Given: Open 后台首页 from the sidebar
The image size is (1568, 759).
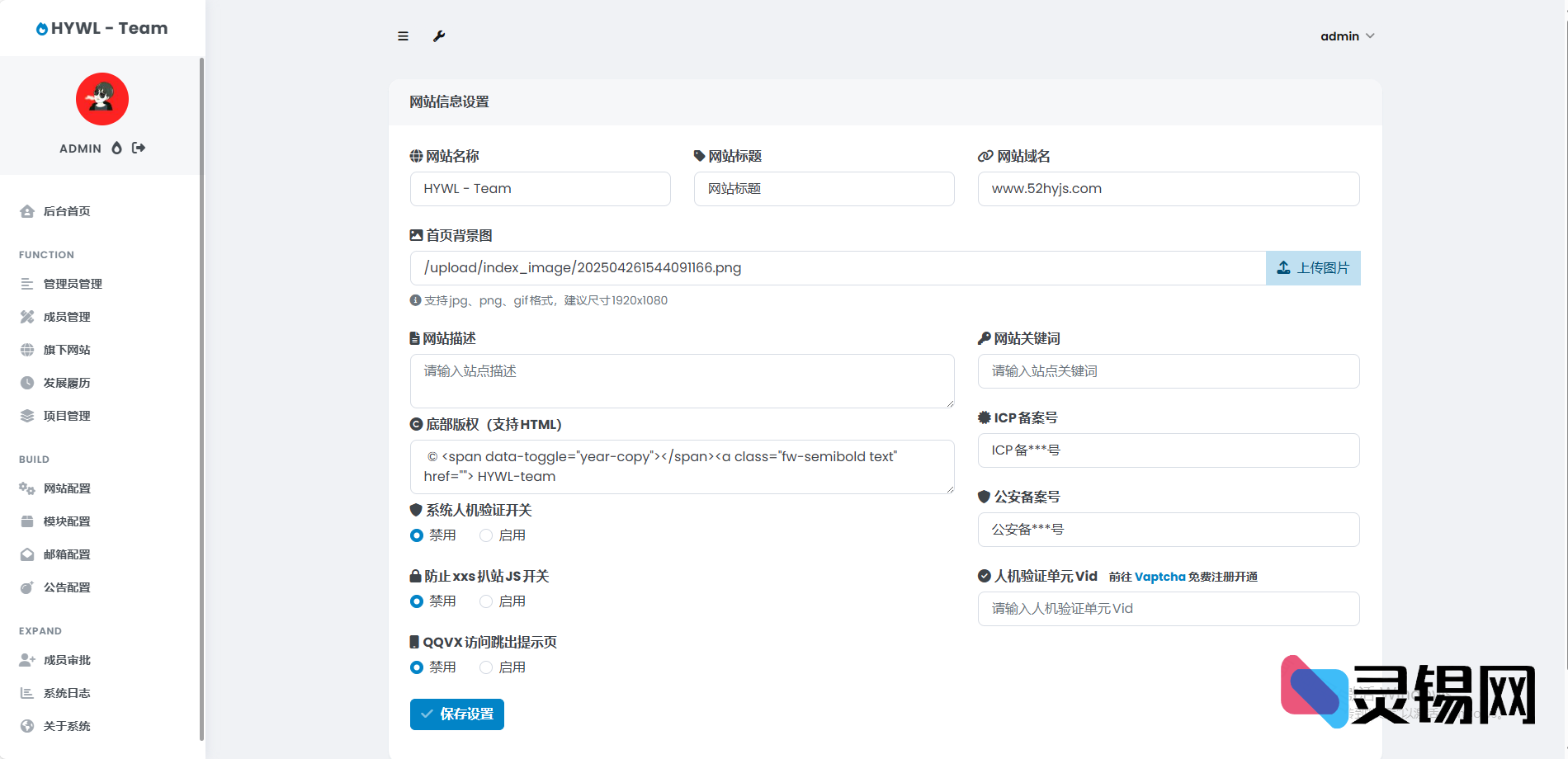Looking at the screenshot, I should pos(67,211).
